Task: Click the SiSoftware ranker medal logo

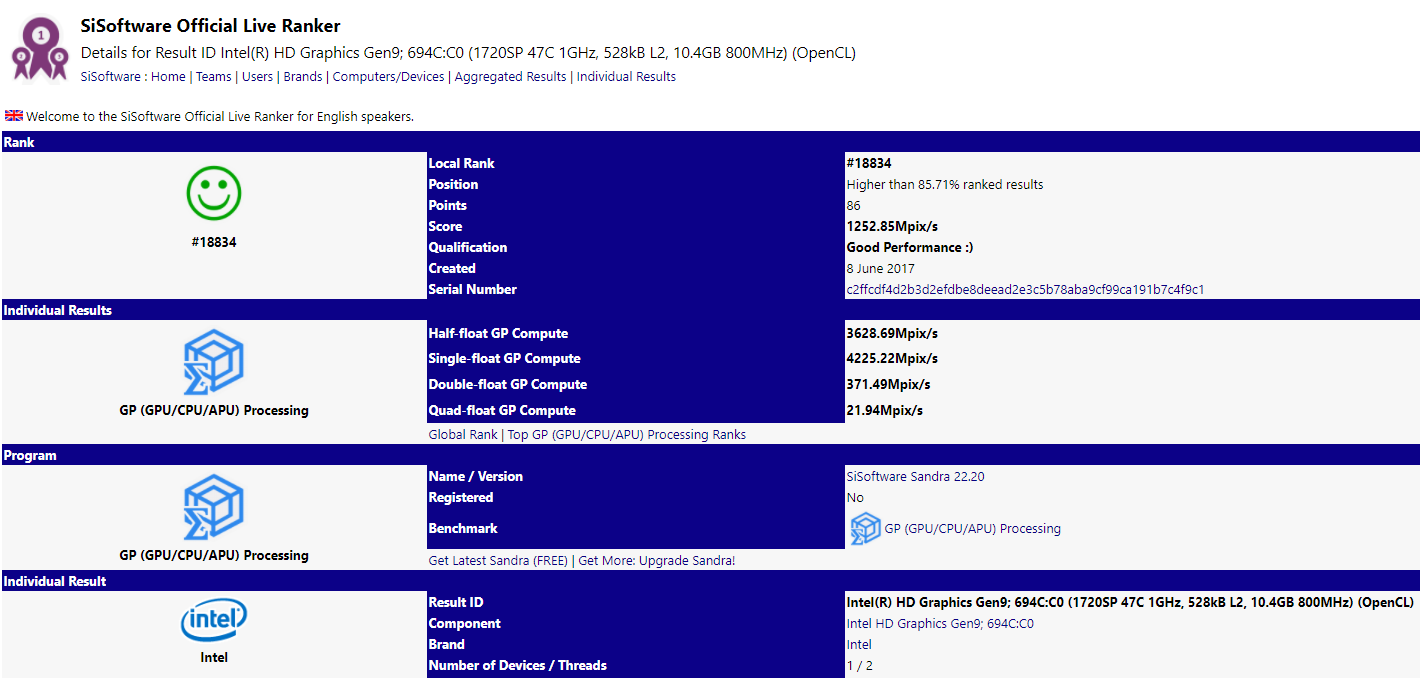Action: (40, 49)
